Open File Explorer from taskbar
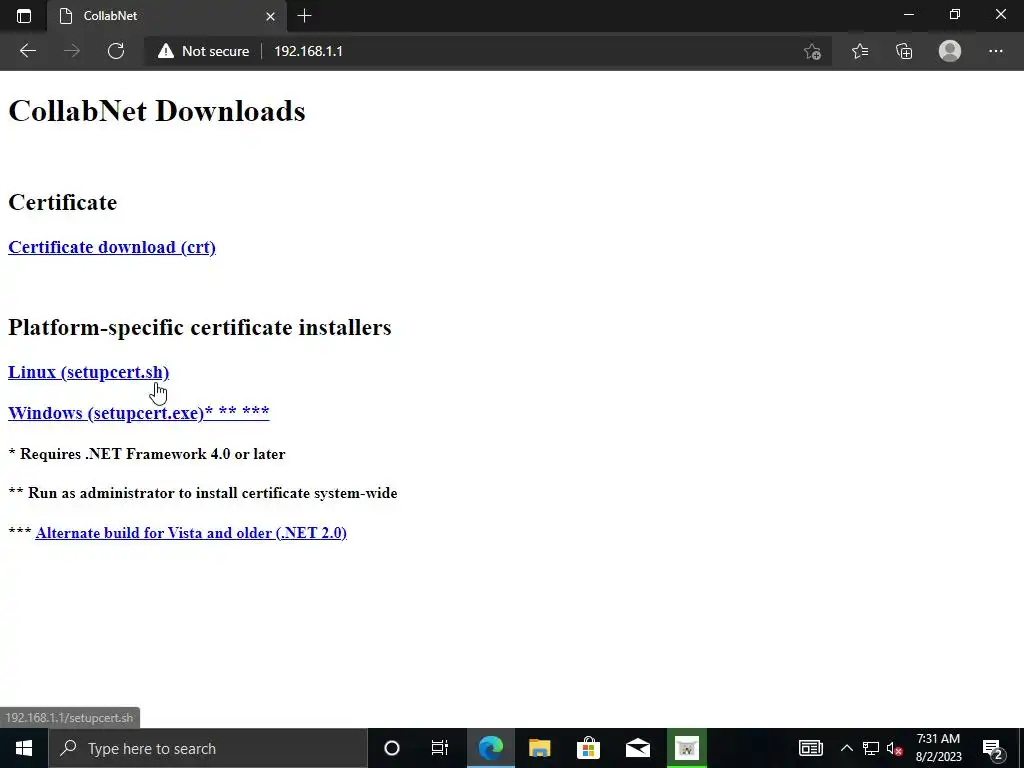The image size is (1024, 768). pyautogui.click(x=539, y=748)
